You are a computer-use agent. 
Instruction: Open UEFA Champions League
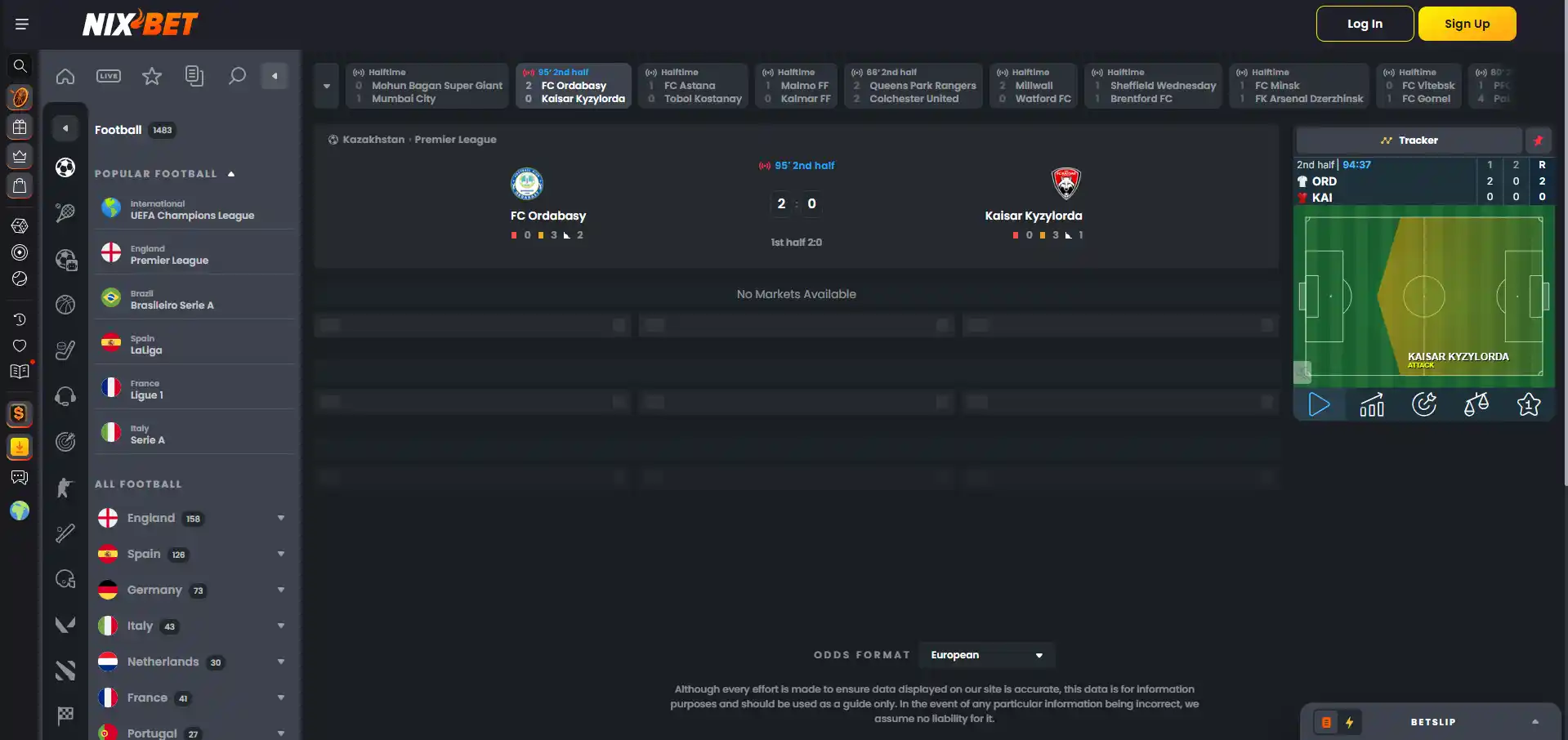pyautogui.click(x=193, y=210)
